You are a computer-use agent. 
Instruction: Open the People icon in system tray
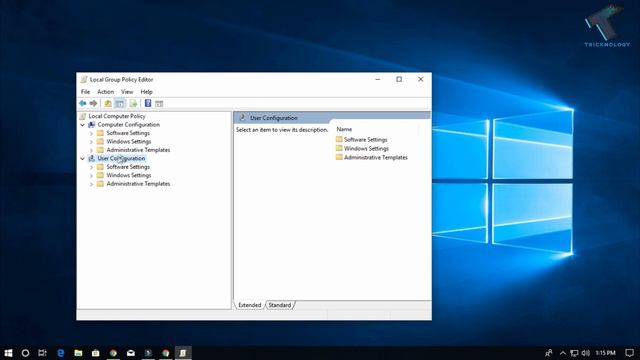click(x=549, y=353)
